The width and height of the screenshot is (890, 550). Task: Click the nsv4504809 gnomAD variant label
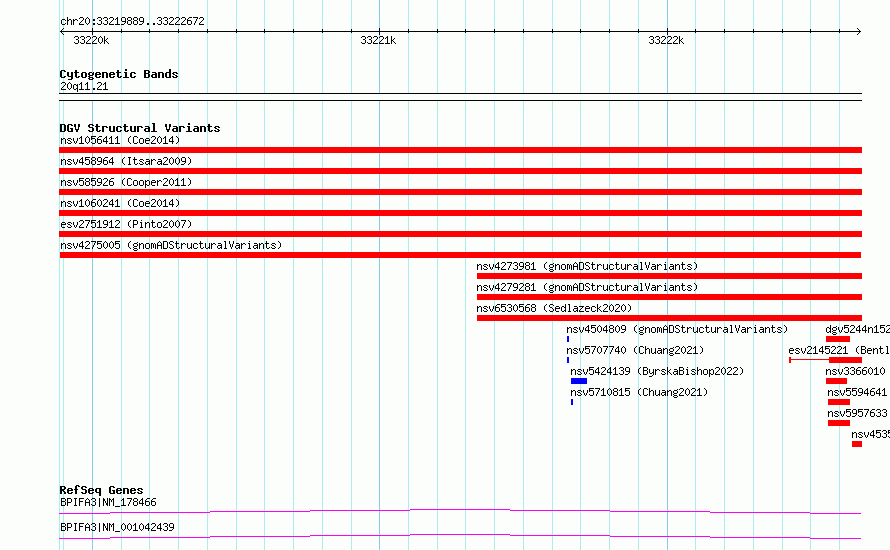click(677, 329)
